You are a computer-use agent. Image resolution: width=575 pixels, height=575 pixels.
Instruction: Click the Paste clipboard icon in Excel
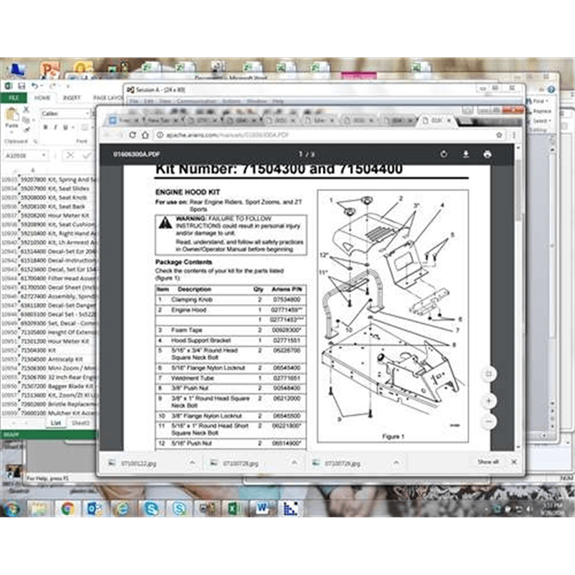coord(12,115)
